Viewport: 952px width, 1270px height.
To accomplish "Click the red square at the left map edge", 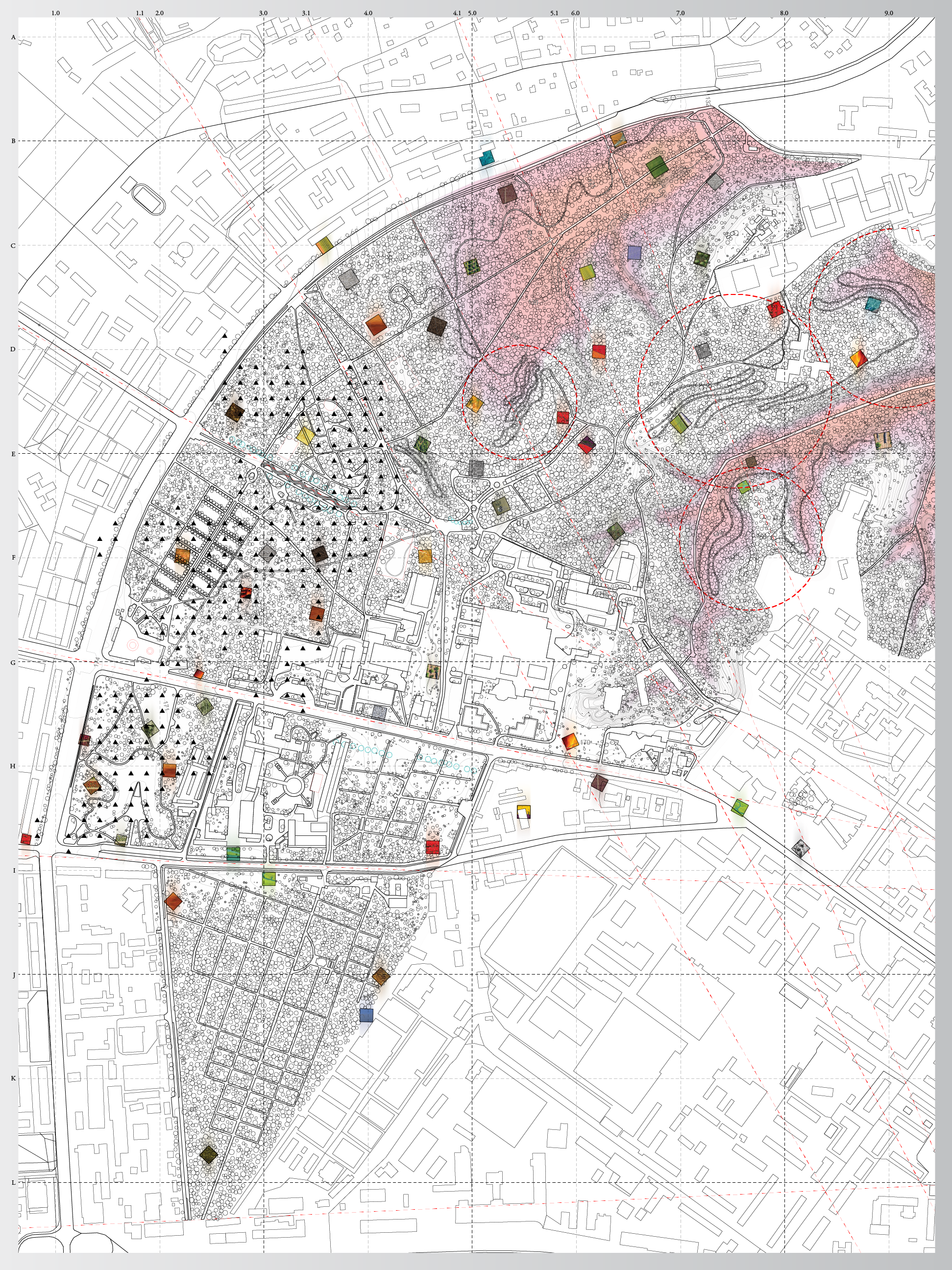I will tap(26, 839).
